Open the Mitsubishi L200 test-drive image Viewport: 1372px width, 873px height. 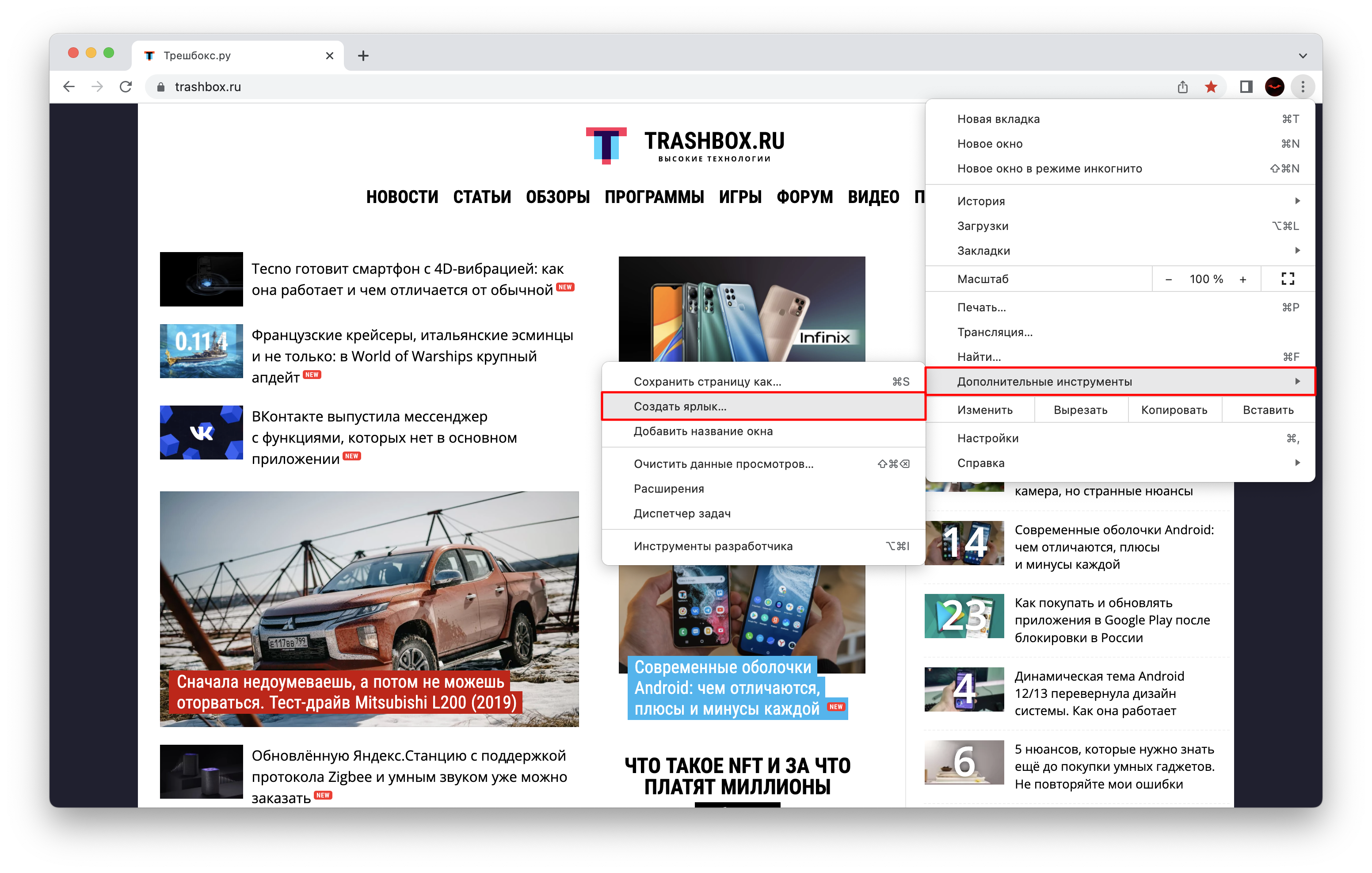click(x=369, y=609)
